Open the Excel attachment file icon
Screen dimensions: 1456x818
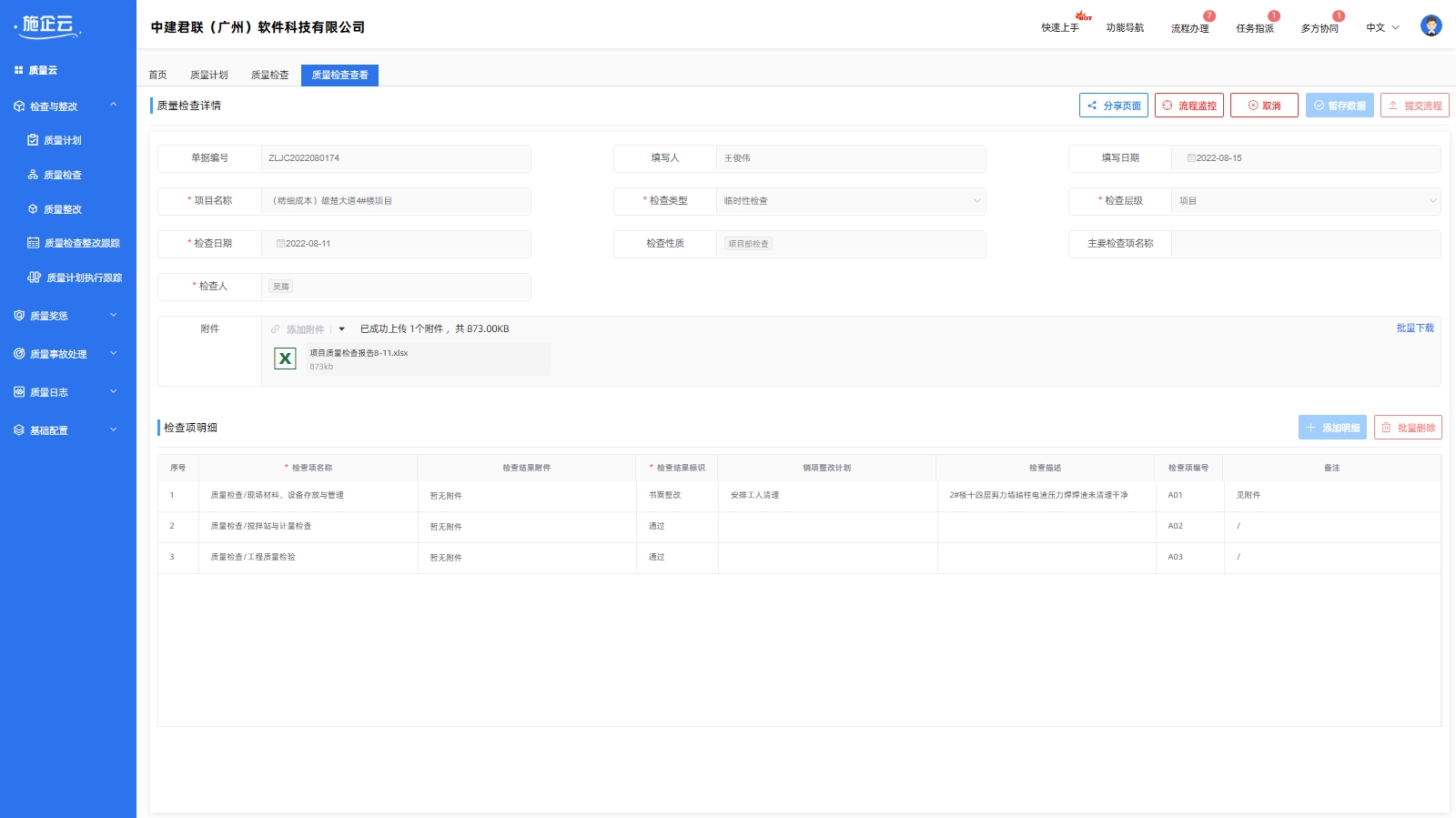(x=285, y=359)
